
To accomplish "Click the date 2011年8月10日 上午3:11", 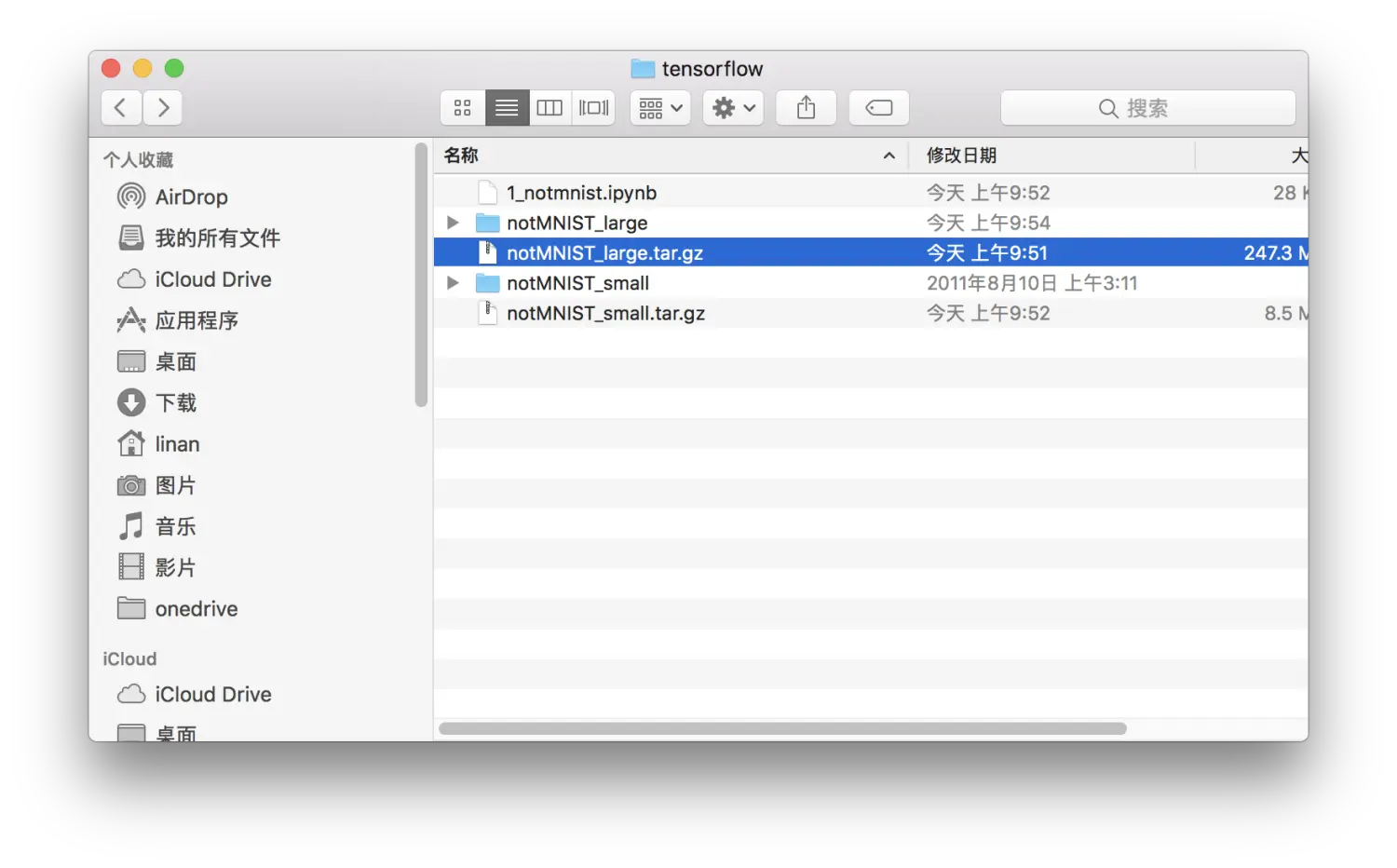I will [x=1032, y=283].
